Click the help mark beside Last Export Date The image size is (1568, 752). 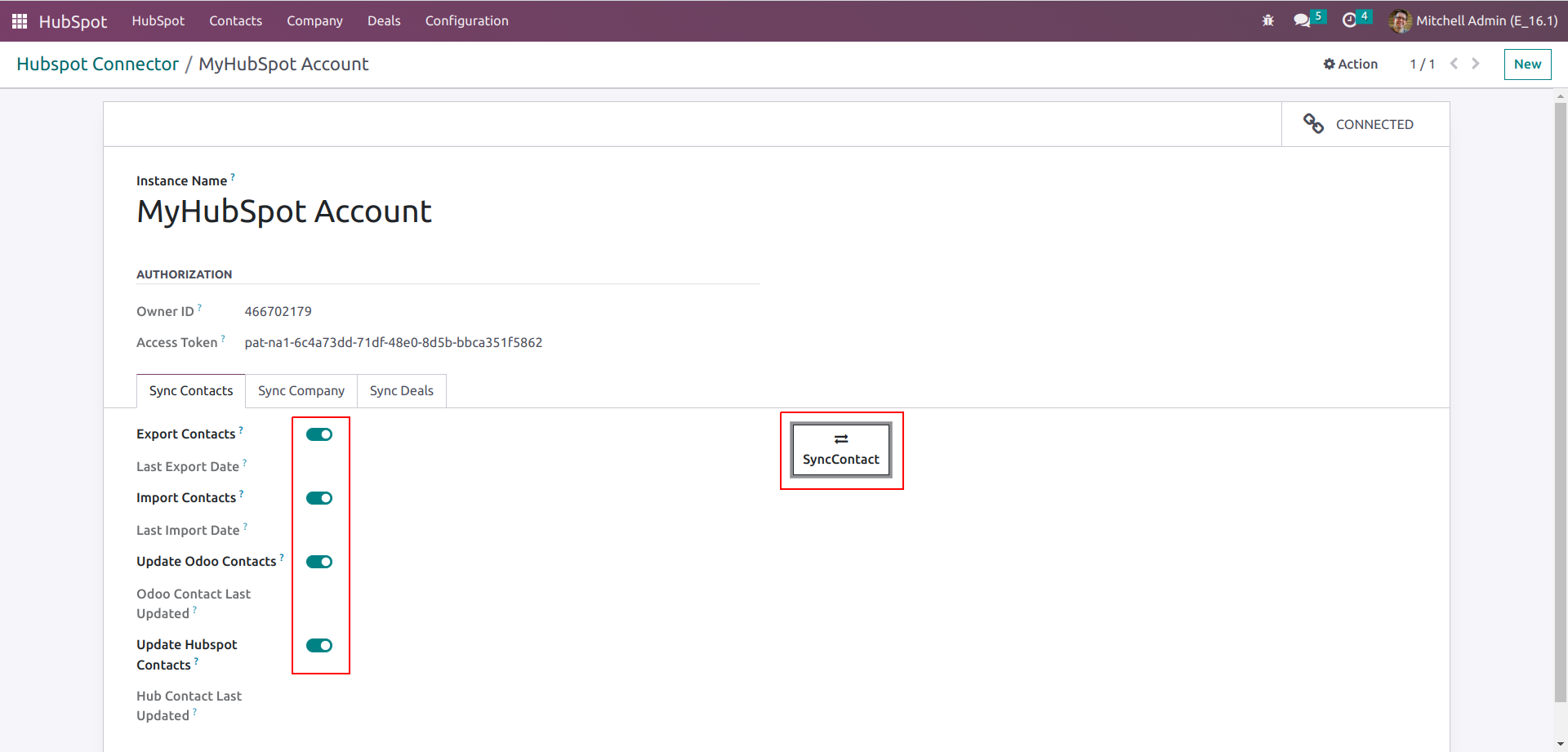244,462
